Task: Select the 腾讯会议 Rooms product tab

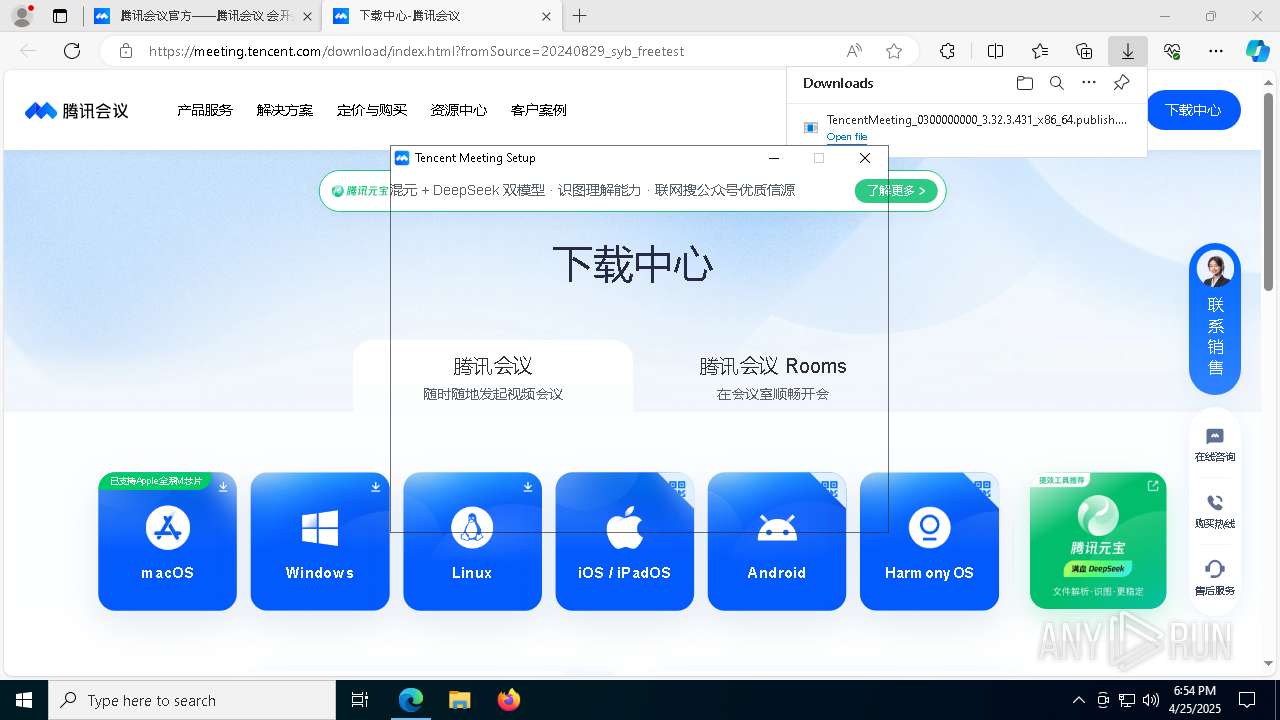Action: coord(773,377)
